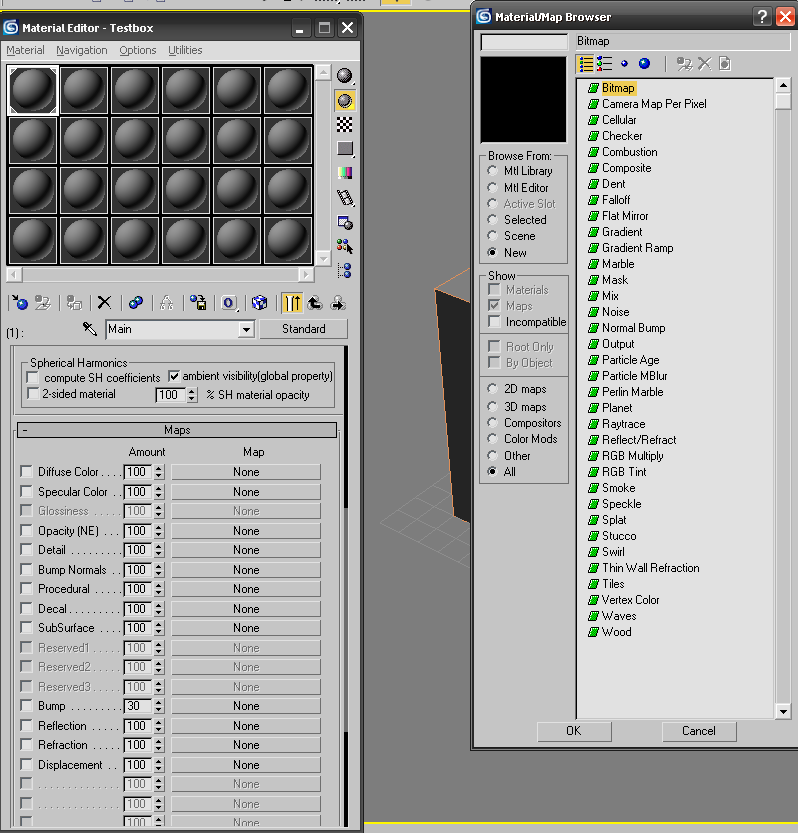
Task: Click the Opacity (NE) None map button
Action: pyautogui.click(x=246, y=531)
